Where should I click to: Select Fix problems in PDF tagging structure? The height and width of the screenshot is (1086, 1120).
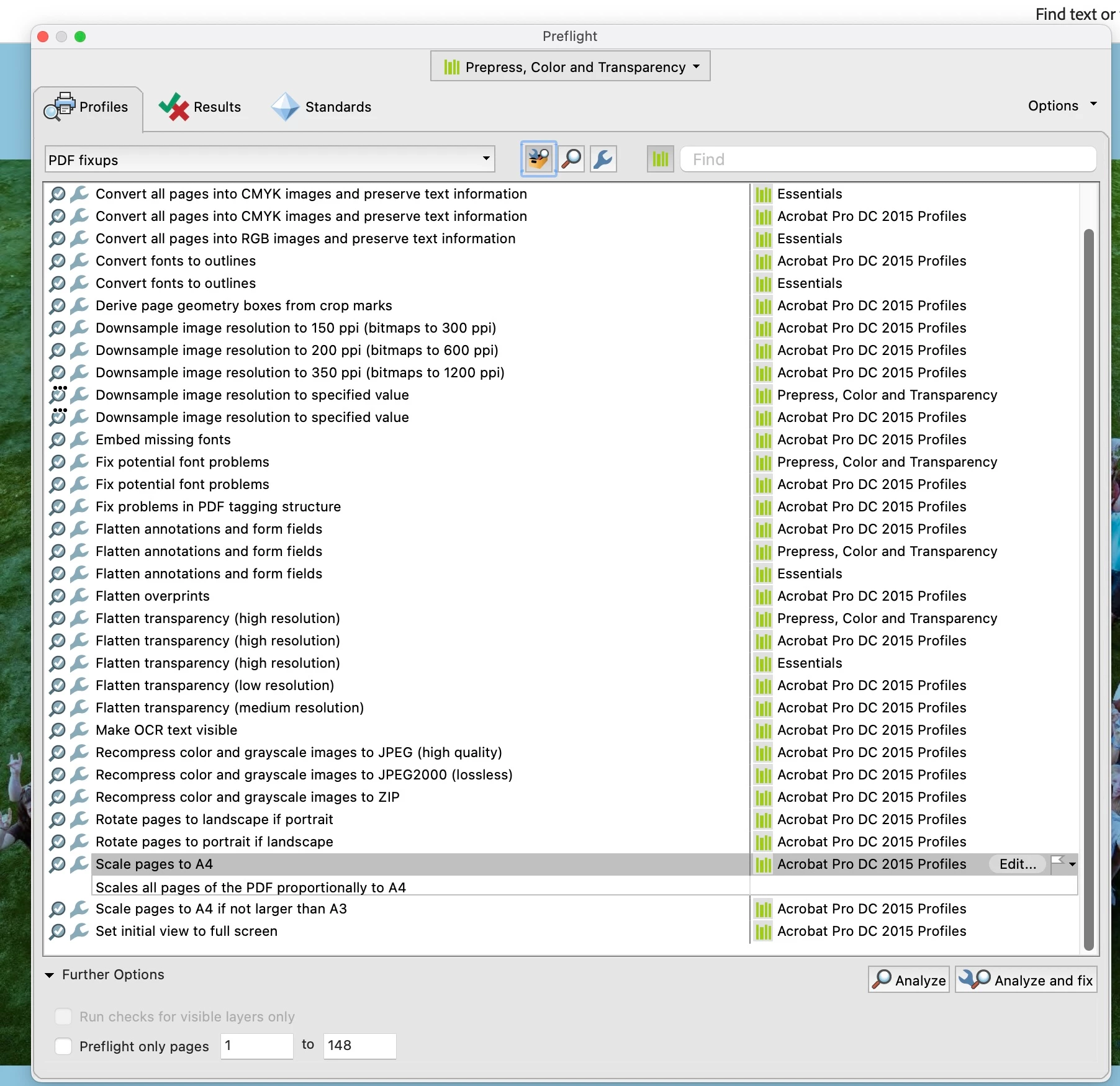coord(219,506)
